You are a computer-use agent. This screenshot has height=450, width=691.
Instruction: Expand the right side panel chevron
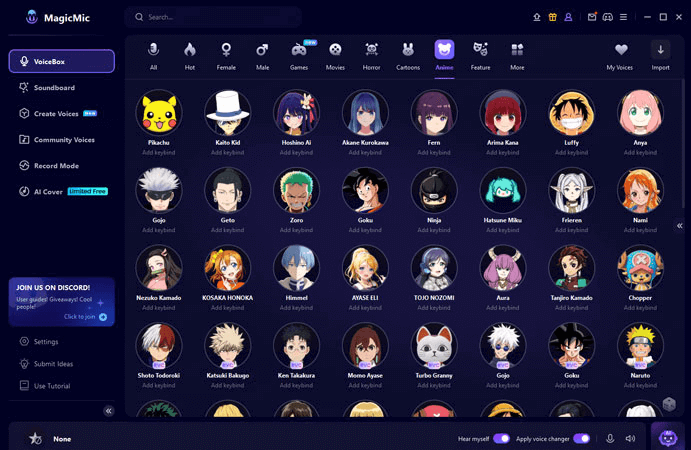pyautogui.click(x=680, y=226)
